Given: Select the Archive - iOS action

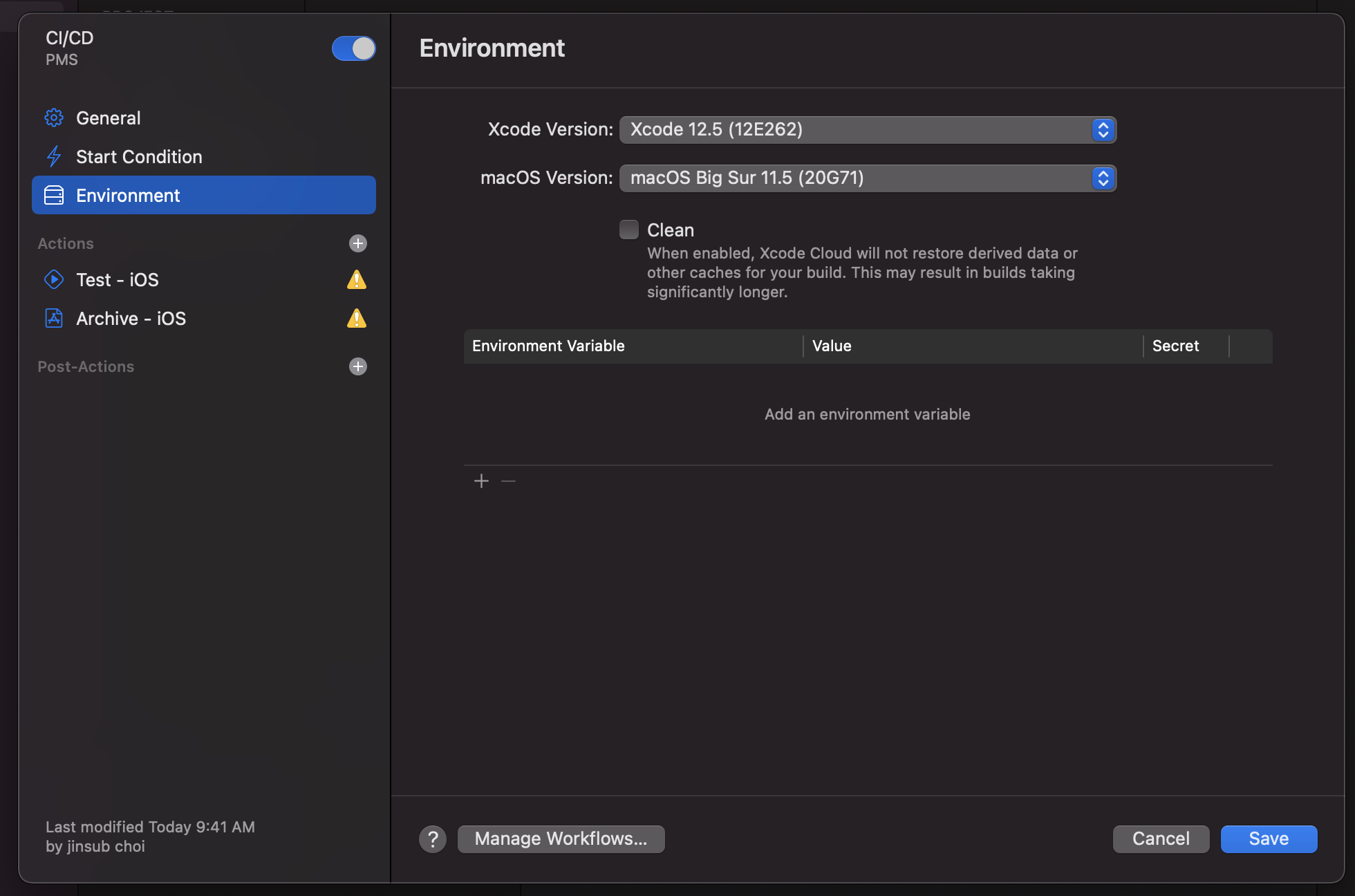Looking at the screenshot, I should pos(131,319).
